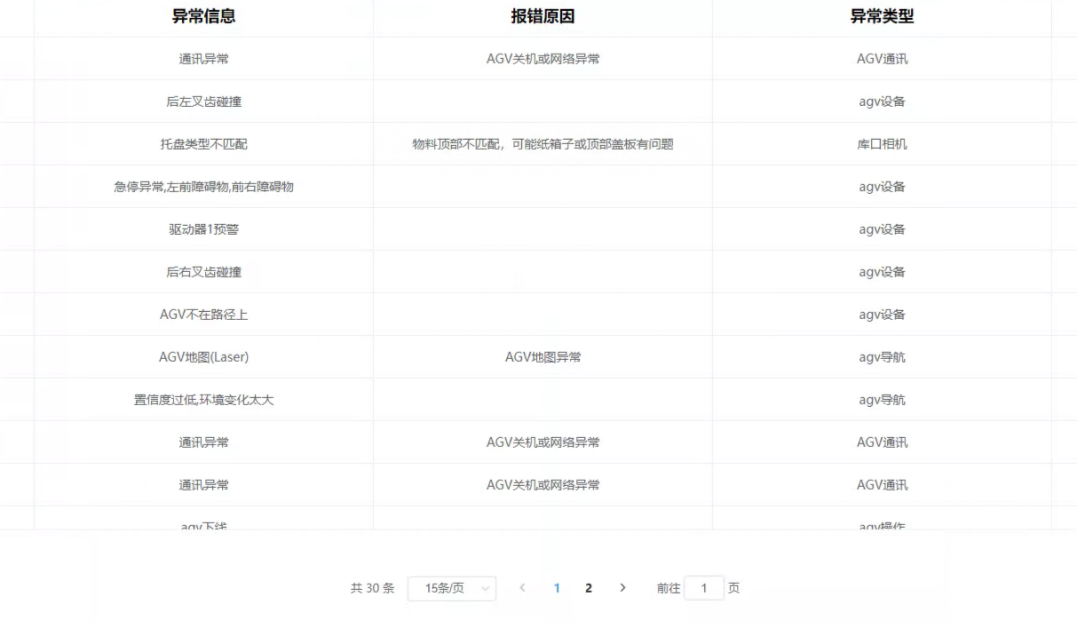Click the 异常信息 column header

pyautogui.click(x=204, y=16)
